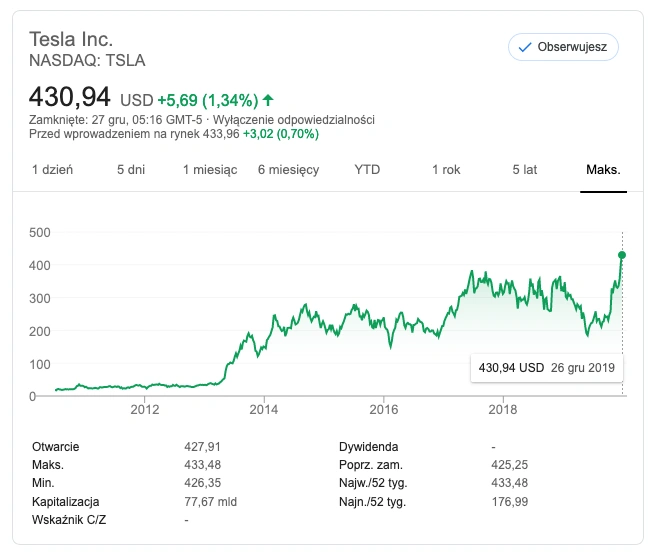Select the 5 dni tab
656x556 pixels.
tap(131, 169)
